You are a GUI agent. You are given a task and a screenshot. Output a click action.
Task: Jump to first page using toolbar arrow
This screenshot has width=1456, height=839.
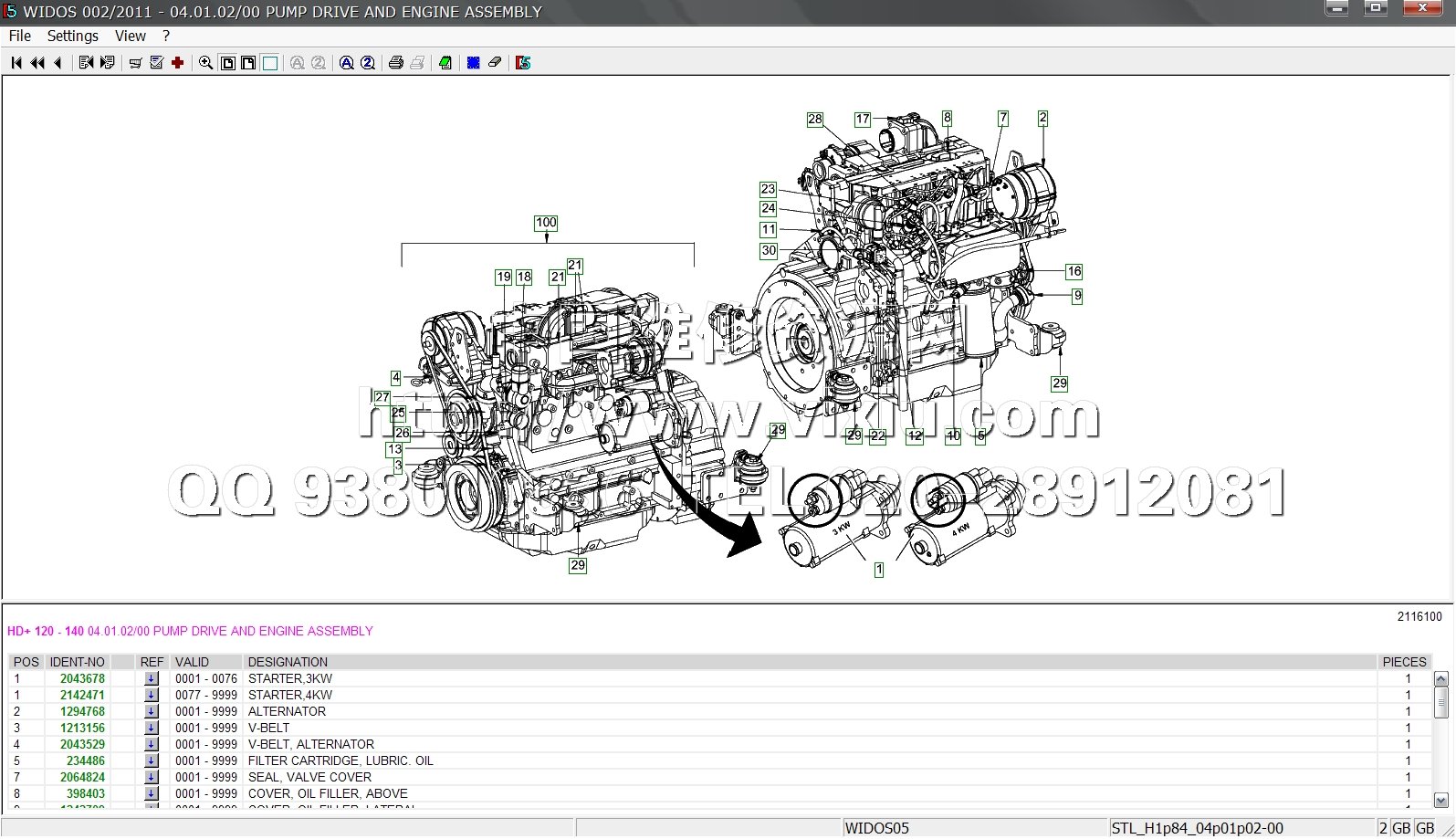click(16, 63)
